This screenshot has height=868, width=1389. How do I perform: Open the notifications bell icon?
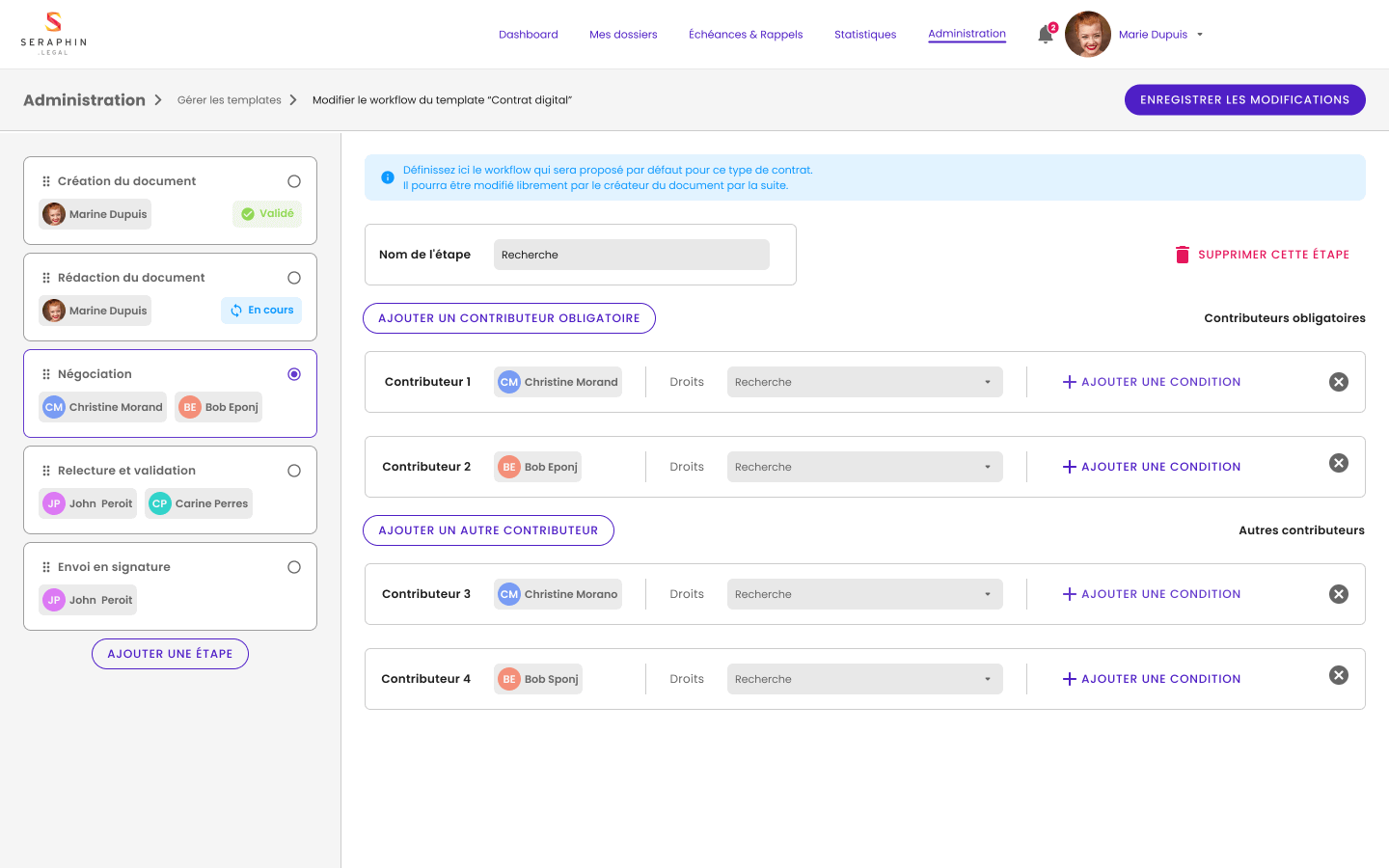point(1046,35)
